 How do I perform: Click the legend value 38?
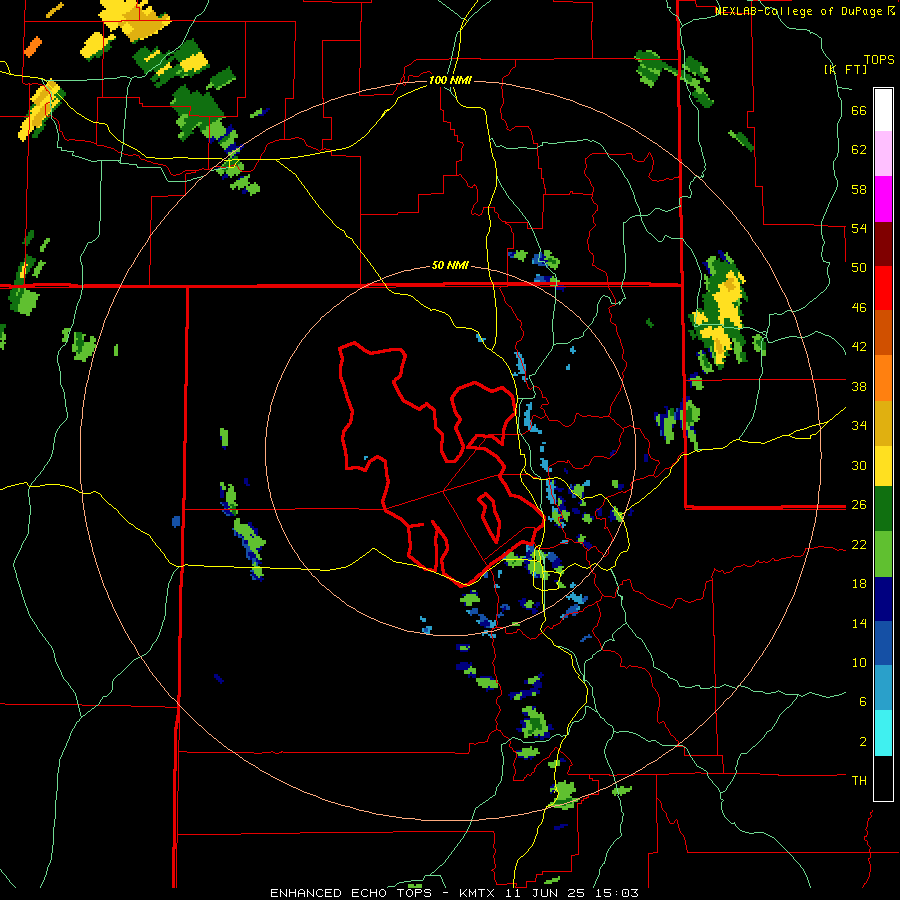(x=859, y=386)
